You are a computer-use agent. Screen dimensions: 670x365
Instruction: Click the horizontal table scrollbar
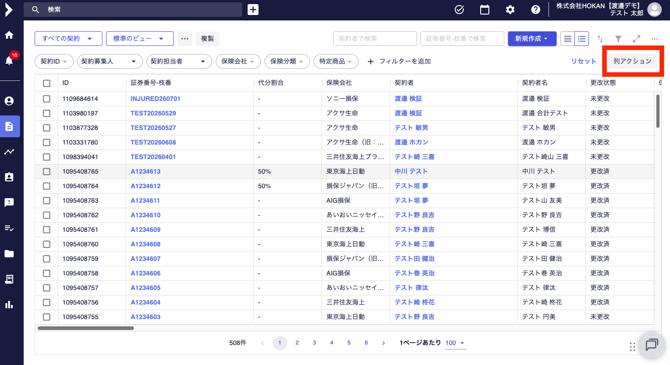pyautogui.click(x=85, y=328)
